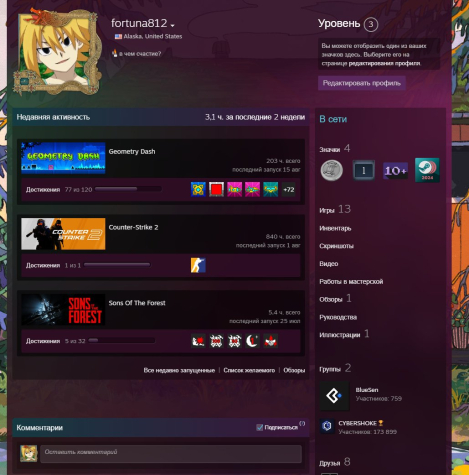Click the CYBERSHOKE group icon
The image size is (469, 475).
click(327, 426)
